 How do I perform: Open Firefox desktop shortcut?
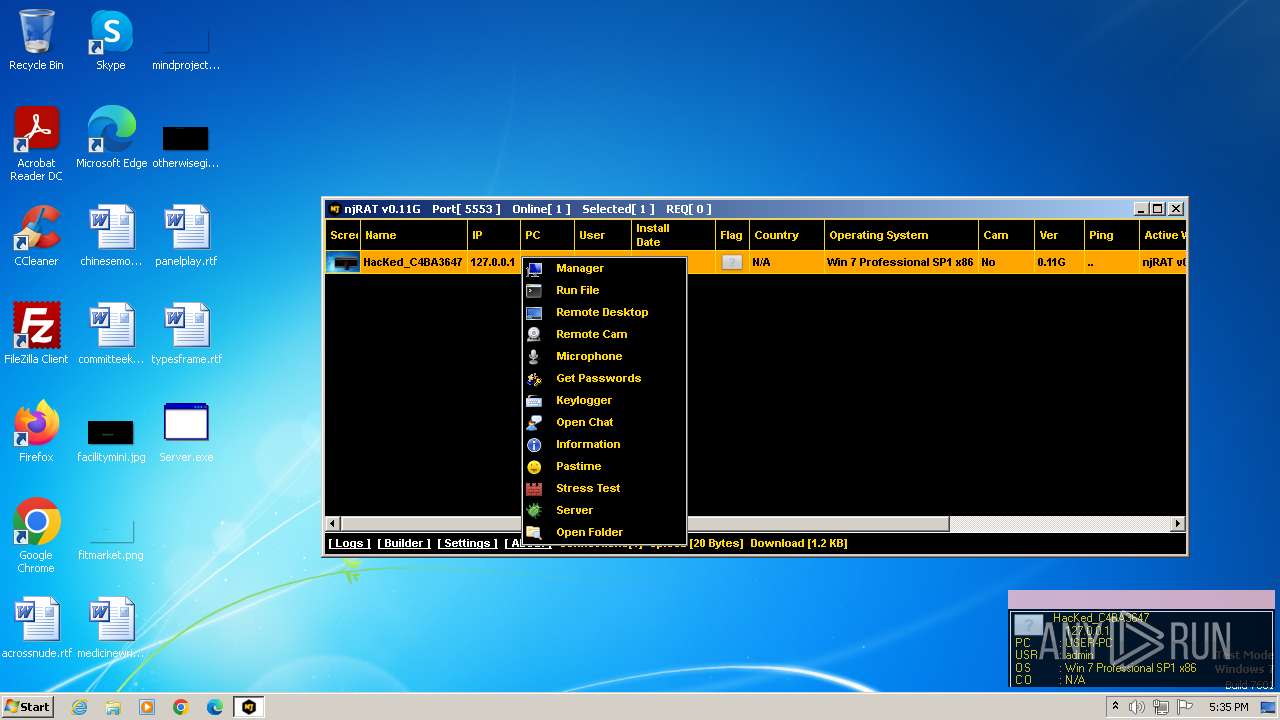pos(36,432)
